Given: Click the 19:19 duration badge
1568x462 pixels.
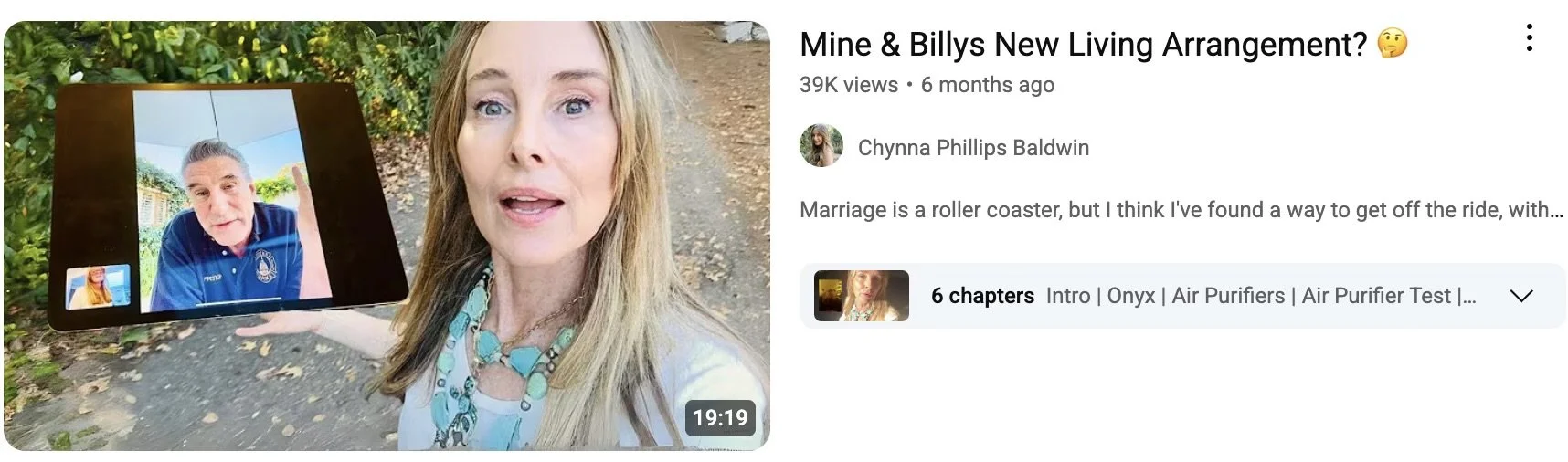Looking at the screenshot, I should (720, 417).
